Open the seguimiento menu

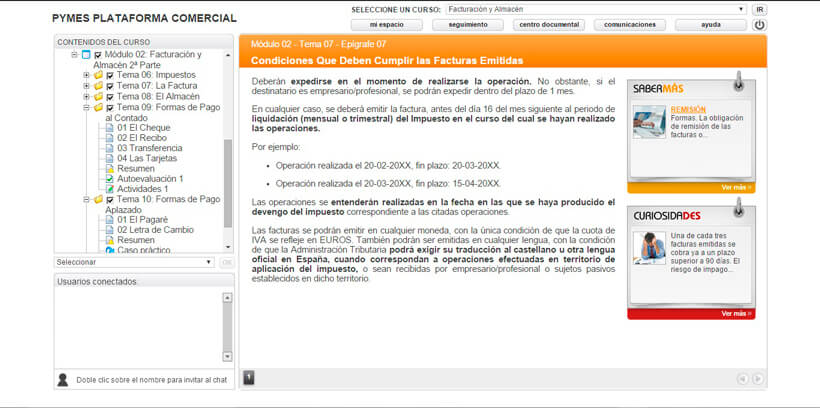click(x=468, y=25)
